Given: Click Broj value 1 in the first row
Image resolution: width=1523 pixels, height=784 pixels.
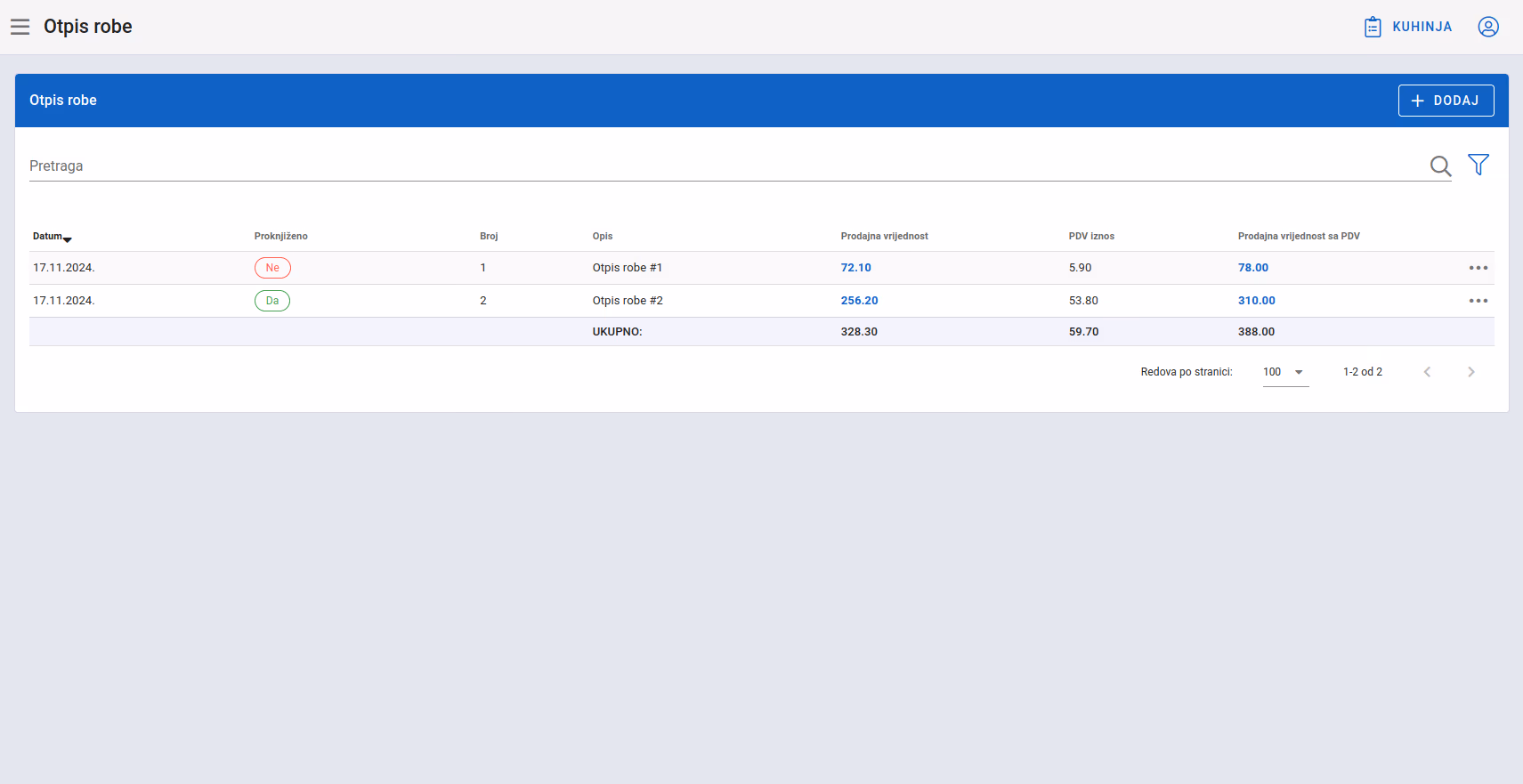Looking at the screenshot, I should coord(483,268).
